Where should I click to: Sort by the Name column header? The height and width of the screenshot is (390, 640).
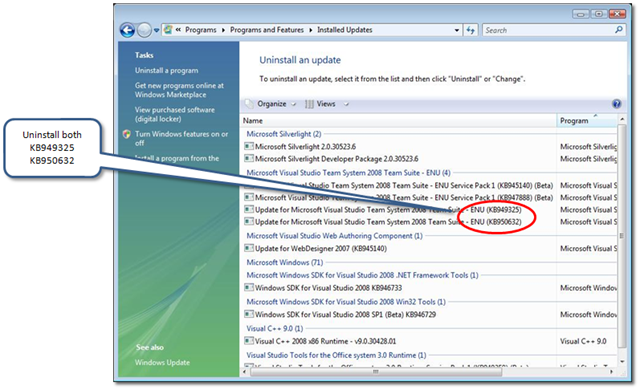tap(398, 121)
